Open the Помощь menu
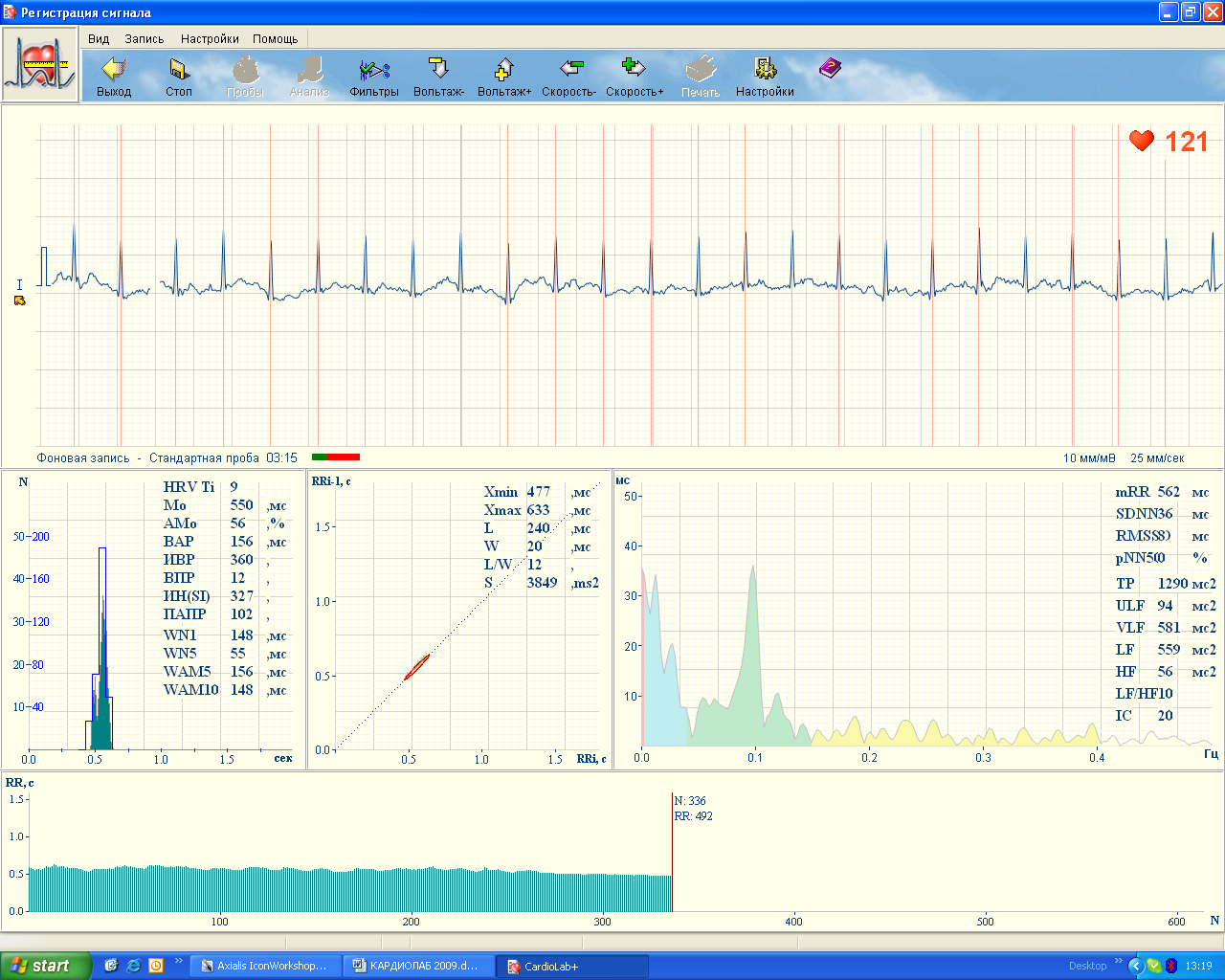The image size is (1225, 980). pyautogui.click(x=276, y=39)
